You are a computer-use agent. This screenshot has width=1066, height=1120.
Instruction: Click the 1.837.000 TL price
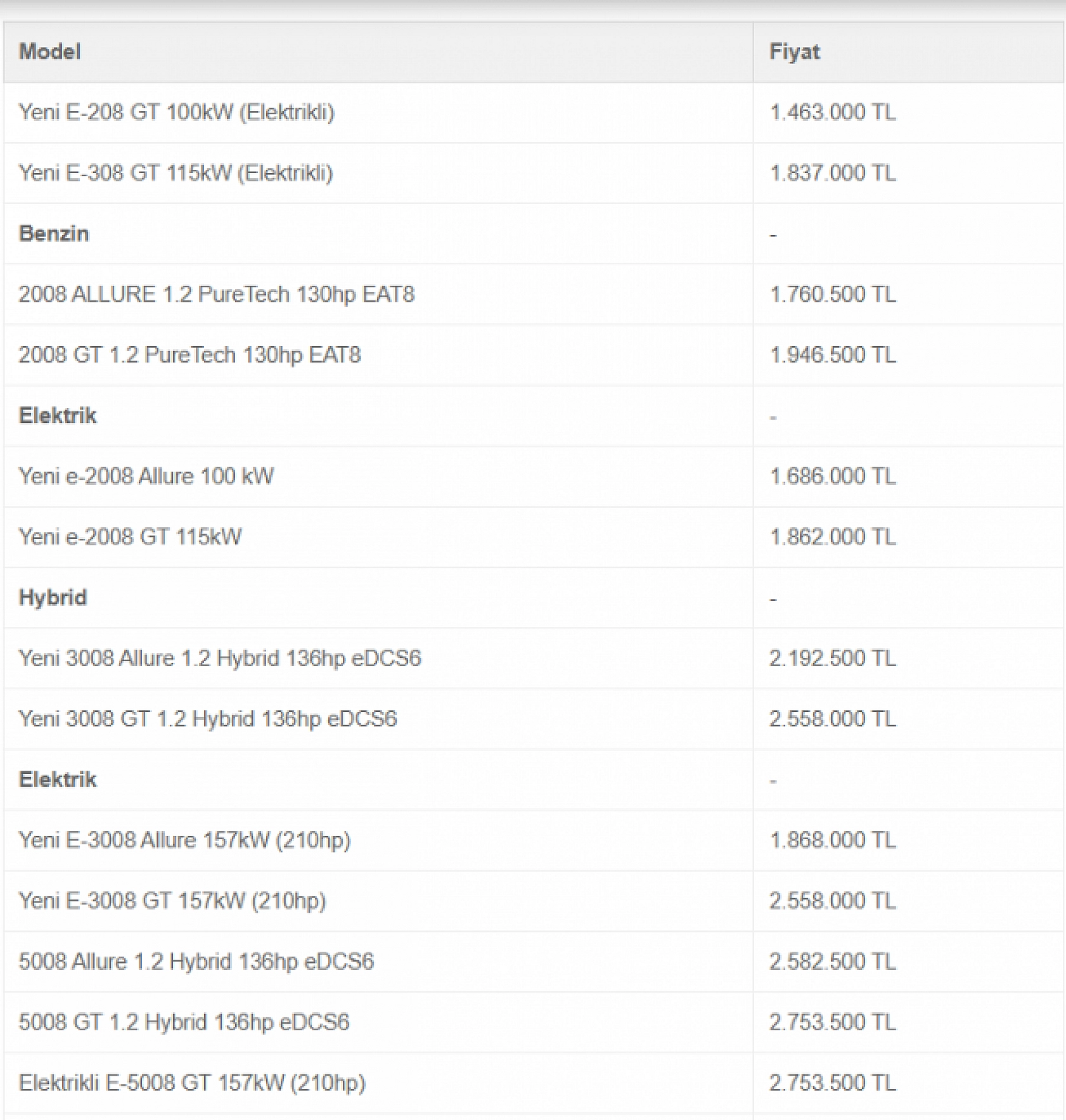(x=832, y=173)
